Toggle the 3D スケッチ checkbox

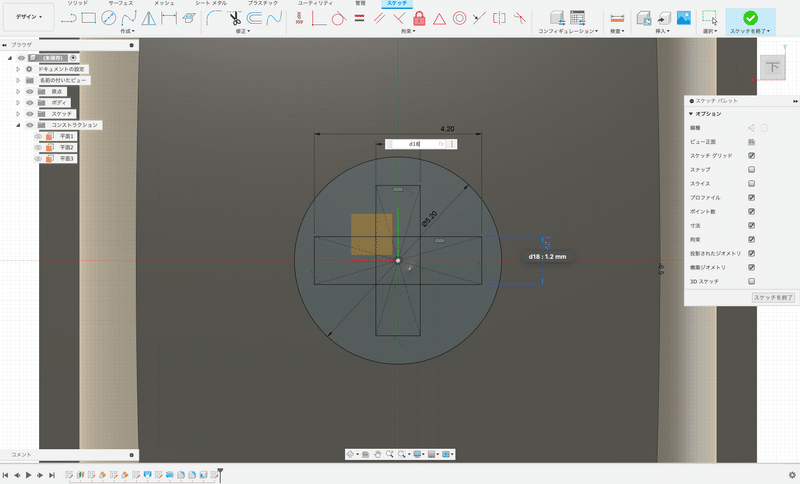(751, 281)
